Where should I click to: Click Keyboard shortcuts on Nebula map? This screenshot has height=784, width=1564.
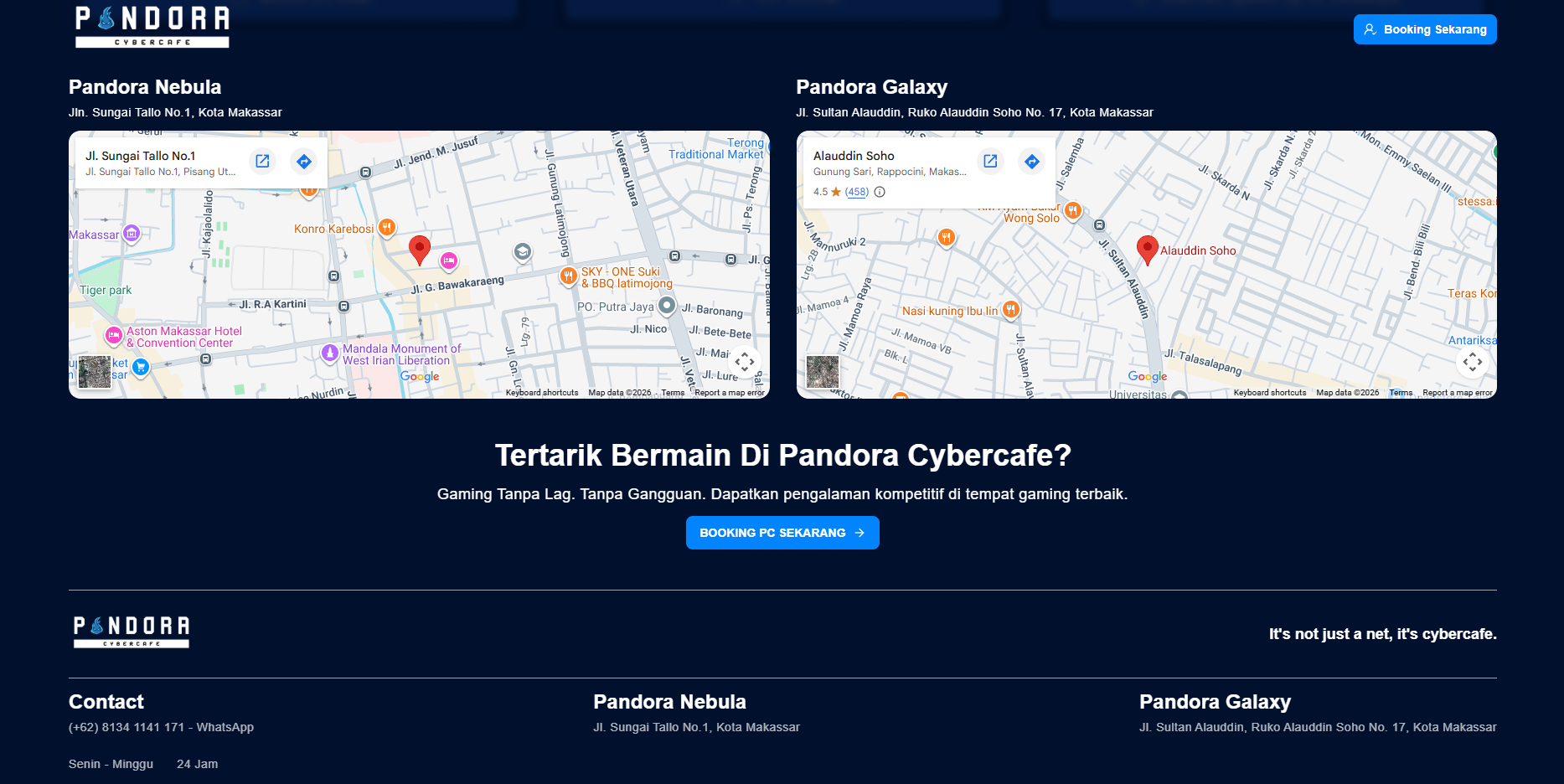542,393
